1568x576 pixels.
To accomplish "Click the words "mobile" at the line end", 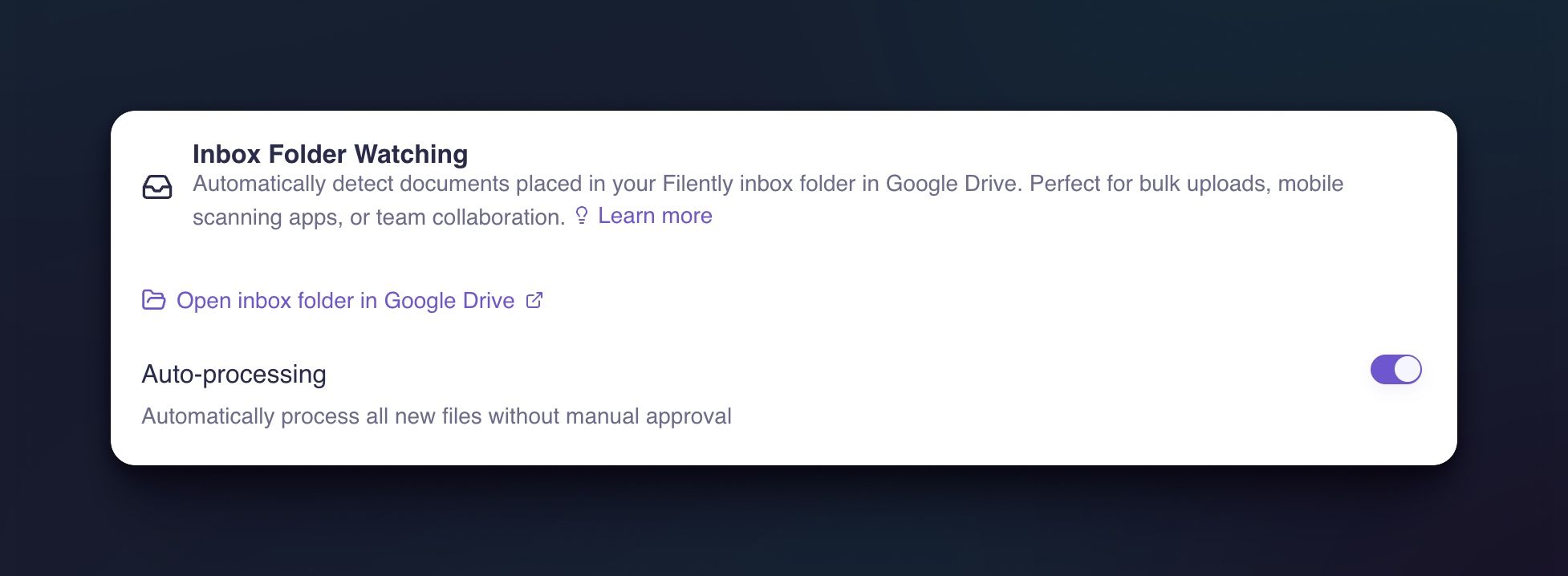I will coord(1310,184).
